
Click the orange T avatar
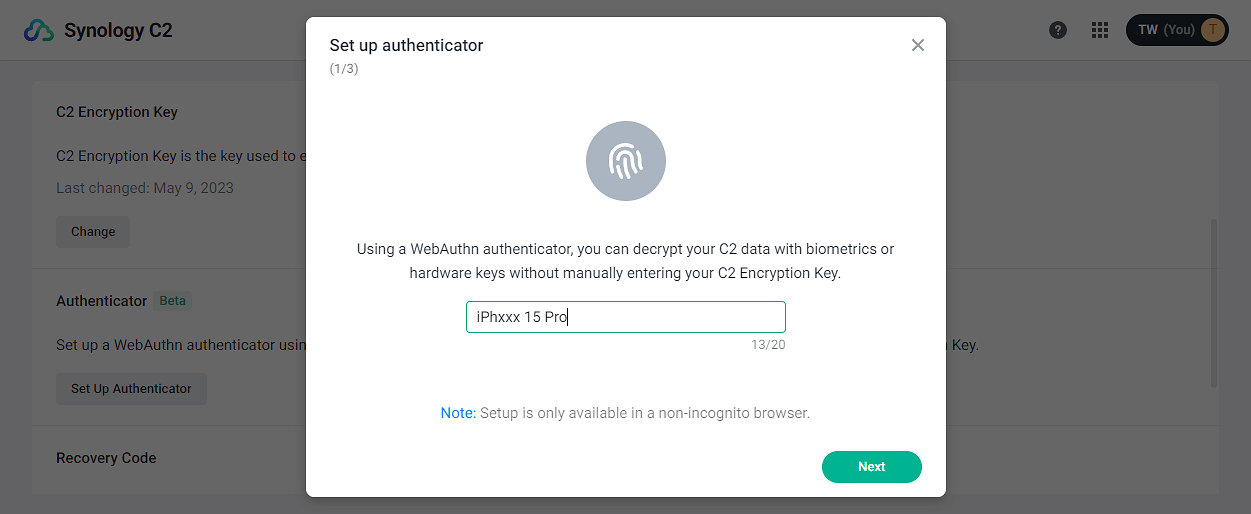click(1213, 30)
